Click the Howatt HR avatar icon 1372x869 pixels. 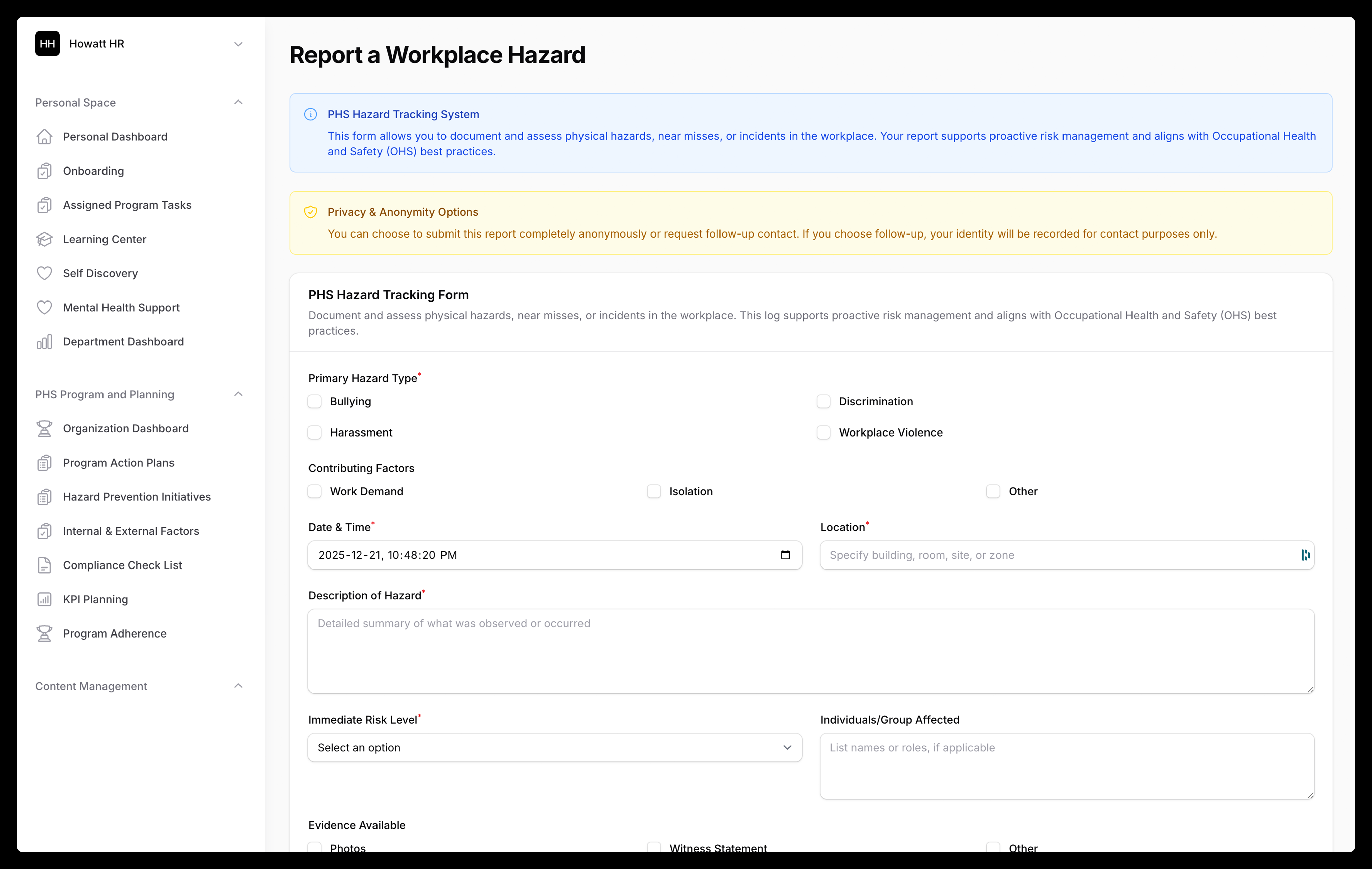tap(47, 43)
